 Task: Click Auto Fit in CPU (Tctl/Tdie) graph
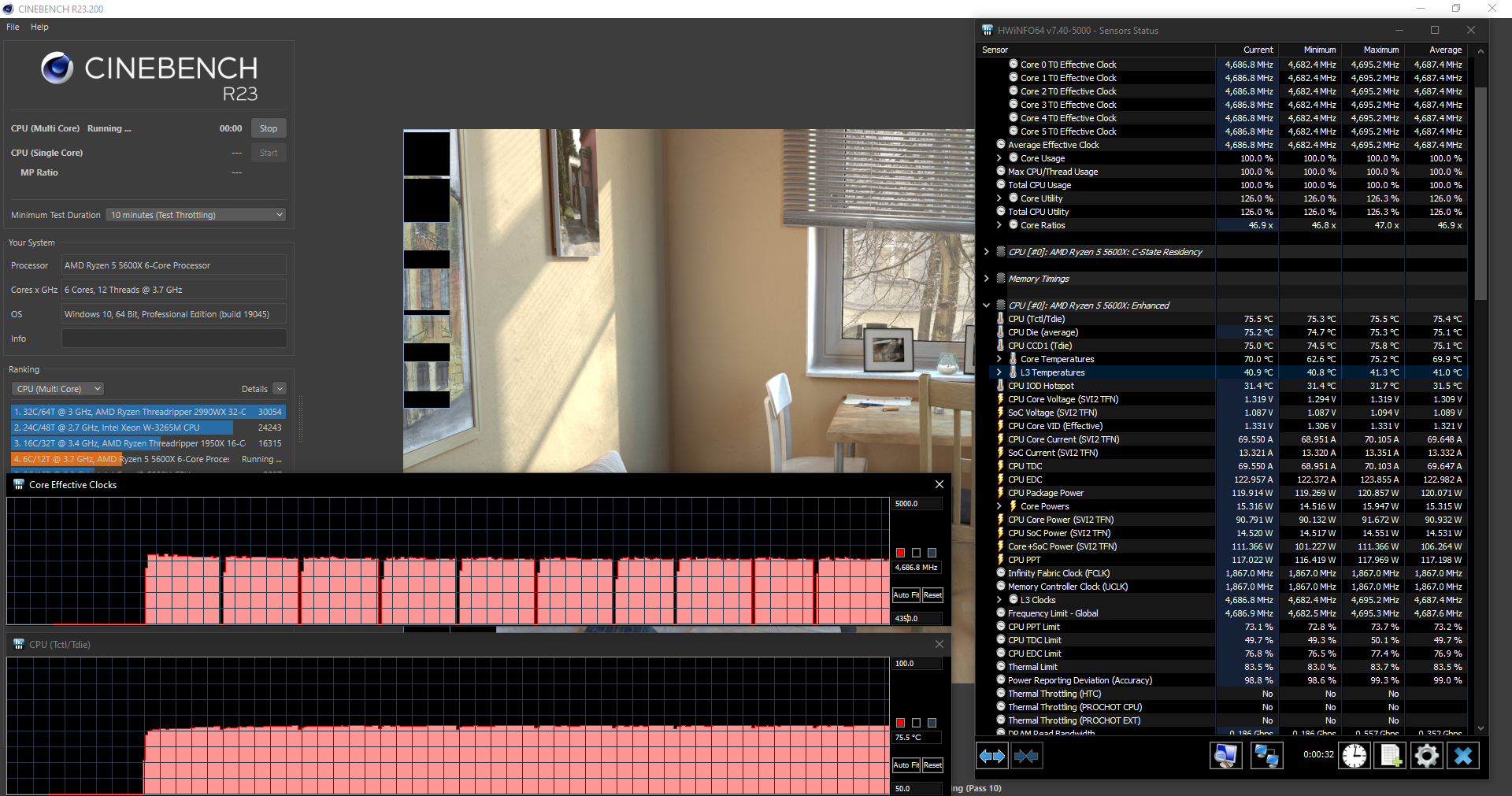pyautogui.click(x=906, y=765)
